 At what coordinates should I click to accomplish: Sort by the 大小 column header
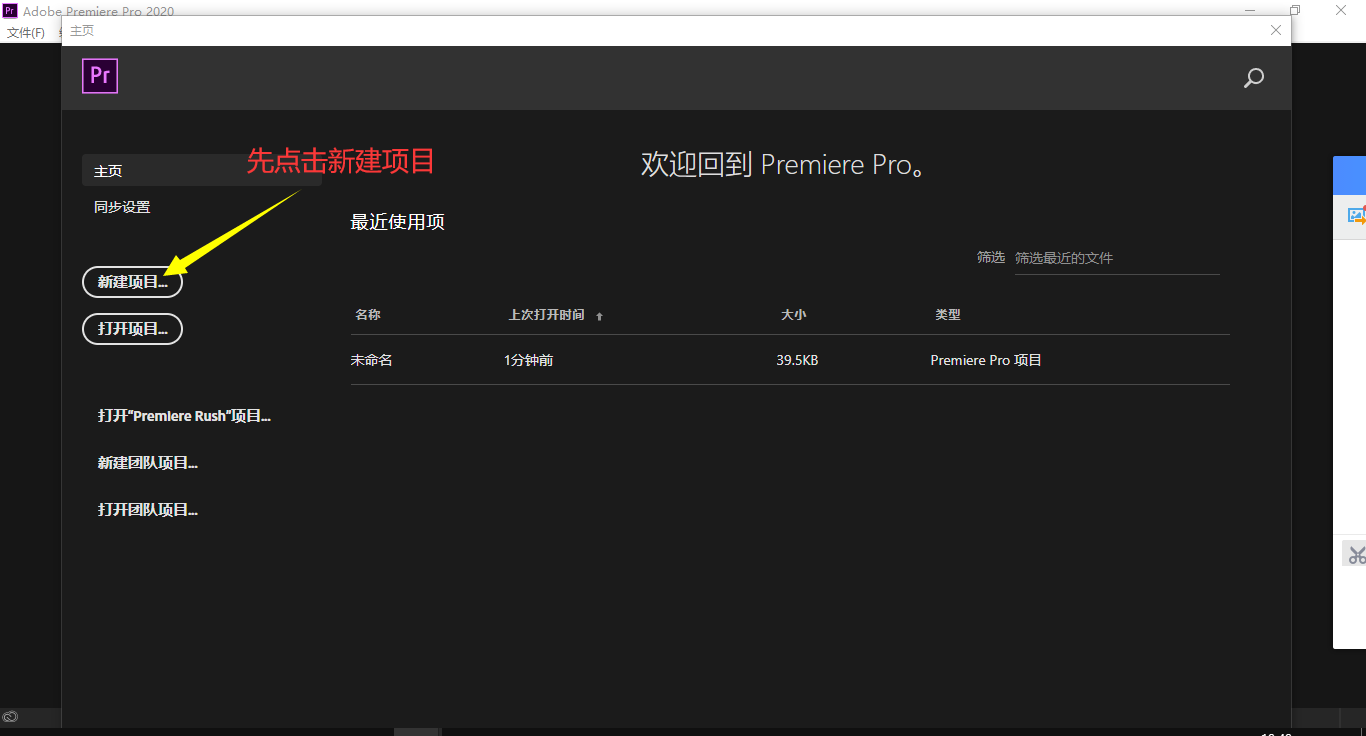(x=794, y=315)
